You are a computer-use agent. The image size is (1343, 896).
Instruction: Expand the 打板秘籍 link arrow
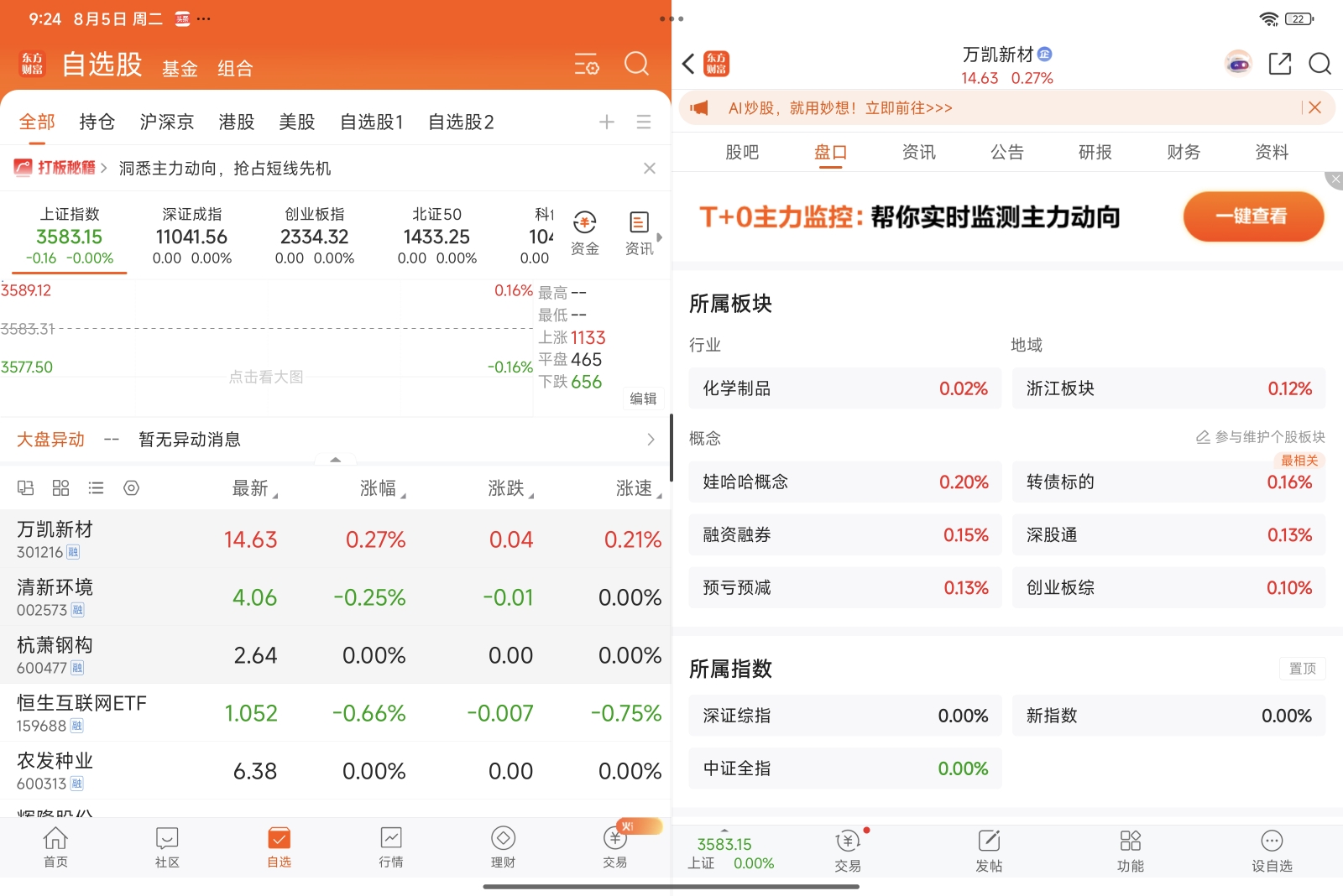coord(103,168)
